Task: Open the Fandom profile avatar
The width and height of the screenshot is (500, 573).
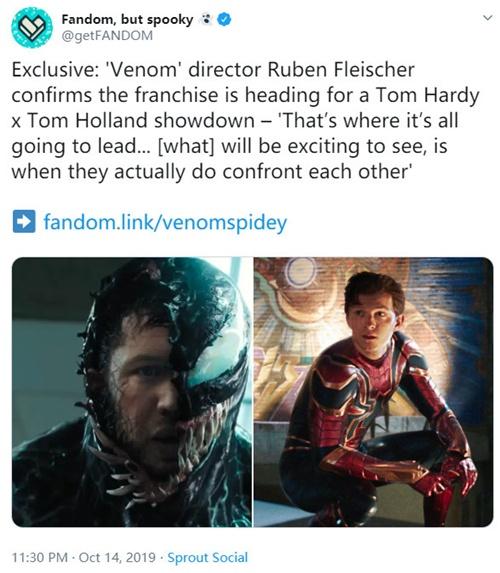Action: 32,28
